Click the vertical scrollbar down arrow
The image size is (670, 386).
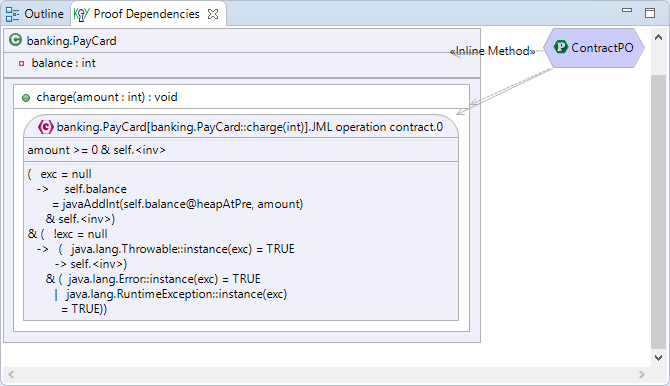(658, 358)
